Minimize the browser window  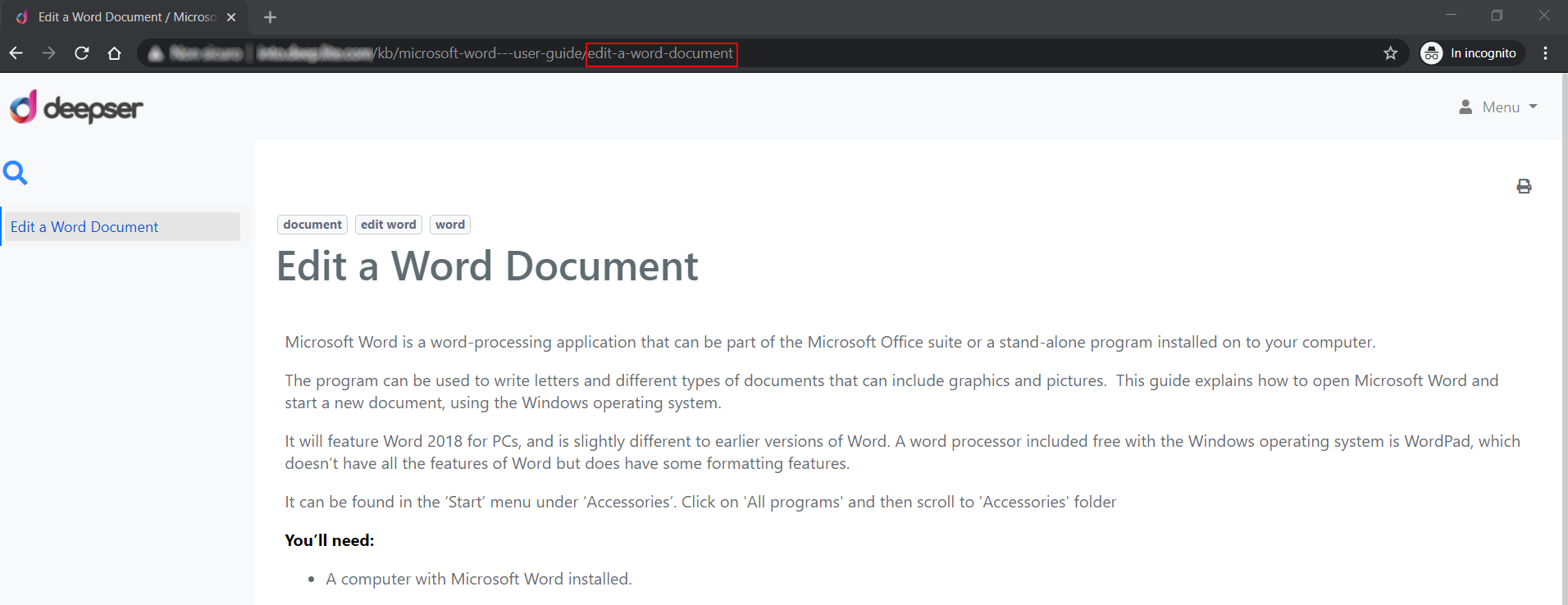pyautogui.click(x=1451, y=15)
